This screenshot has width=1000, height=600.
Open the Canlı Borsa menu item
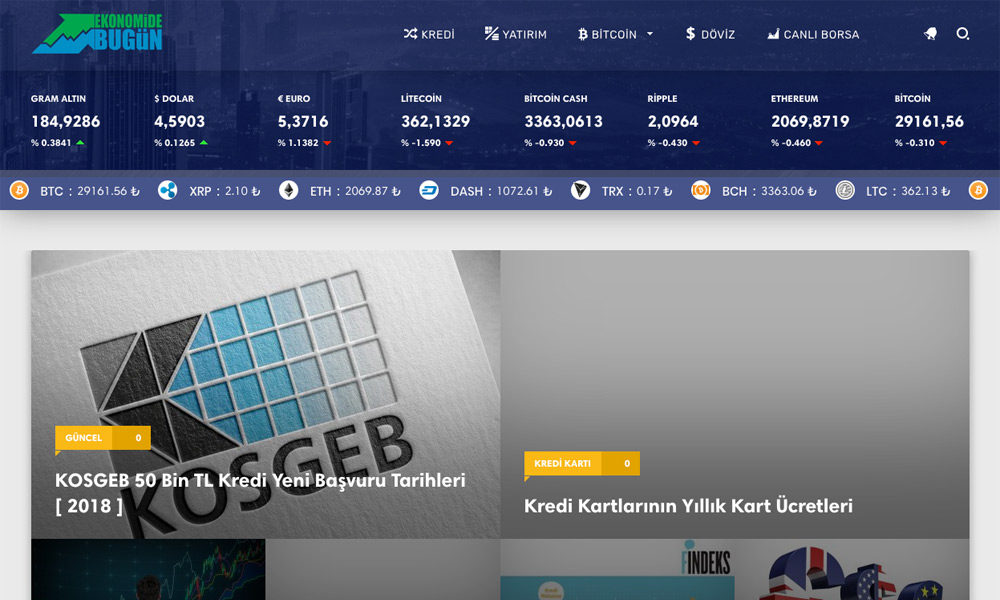coord(813,34)
